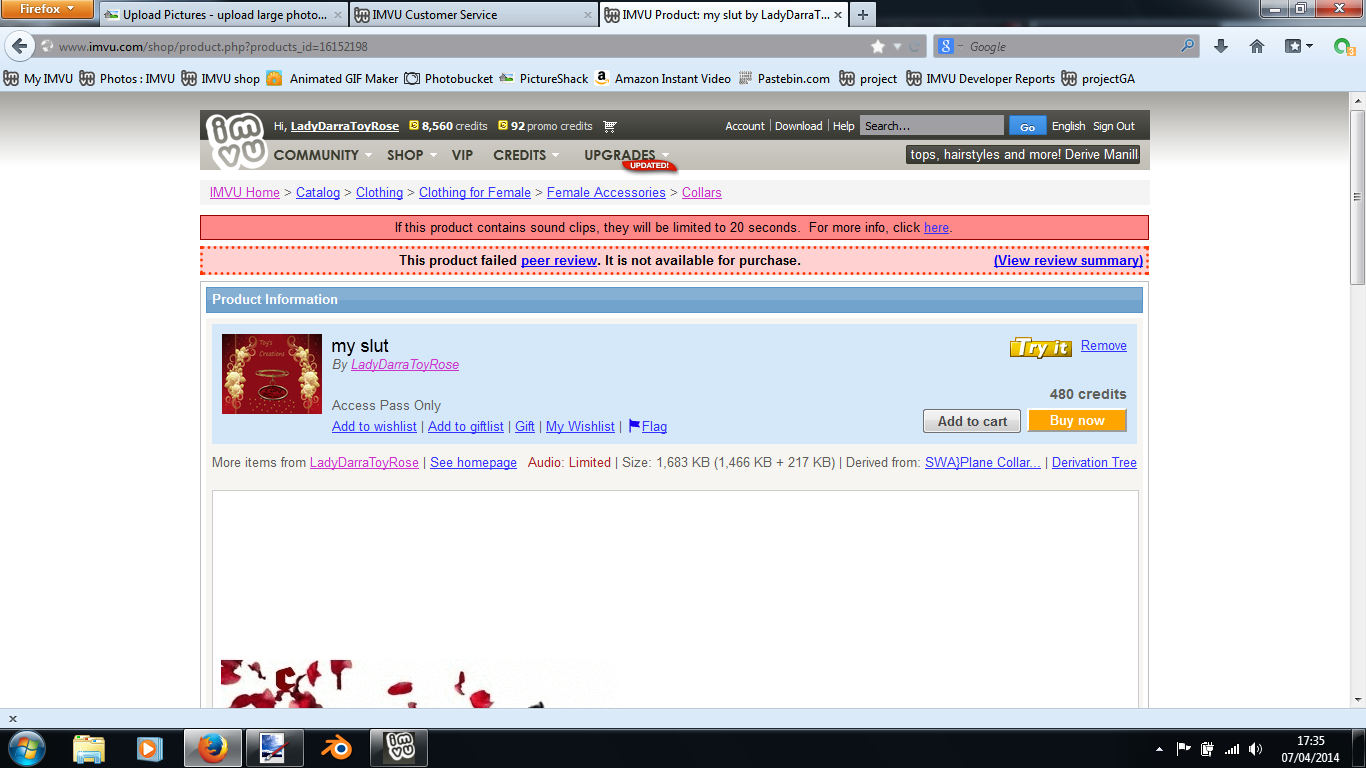This screenshot has height=768, width=1366.
Task: Click the IMVU logo in site header
Action: tap(237, 141)
